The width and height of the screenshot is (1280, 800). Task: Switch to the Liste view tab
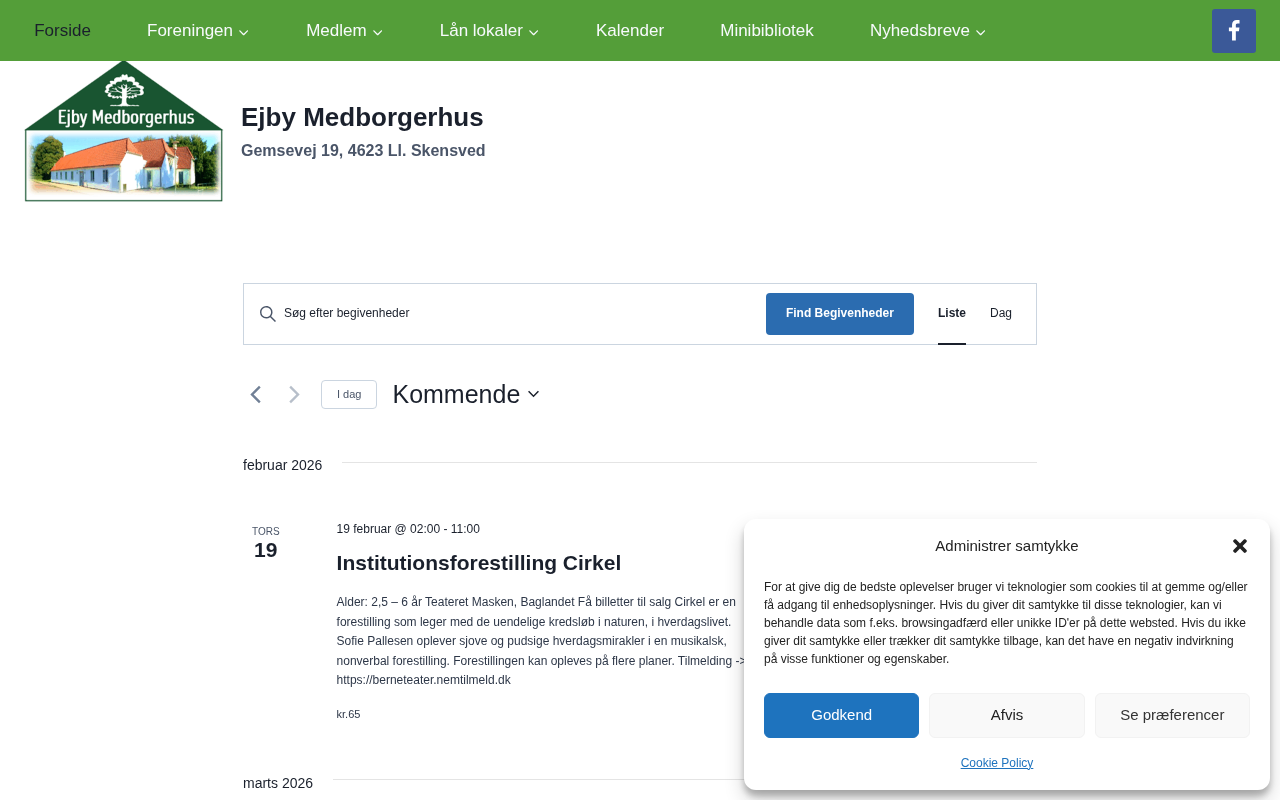[x=952, y=313]
